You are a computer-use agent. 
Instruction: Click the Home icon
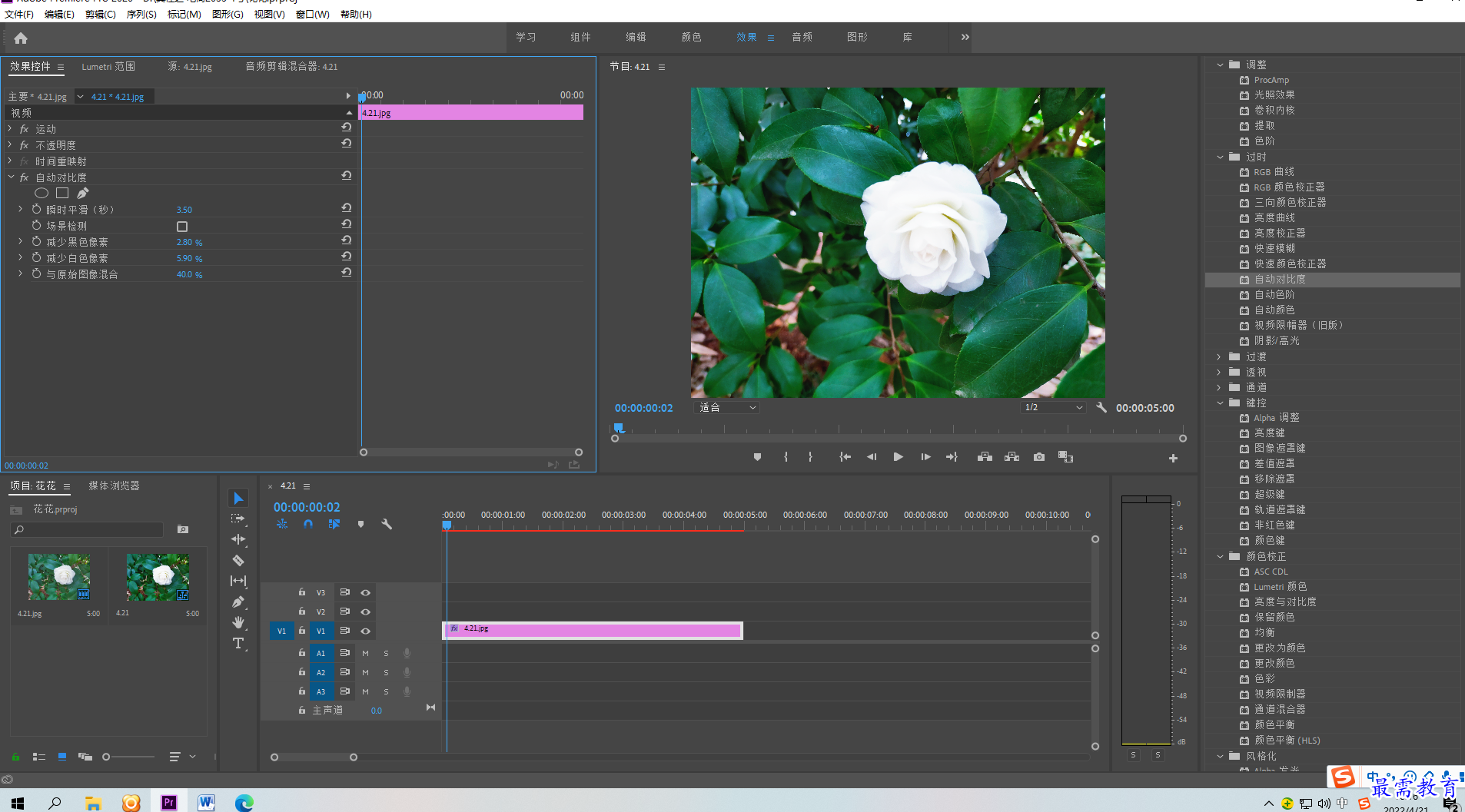pos(21,38)
